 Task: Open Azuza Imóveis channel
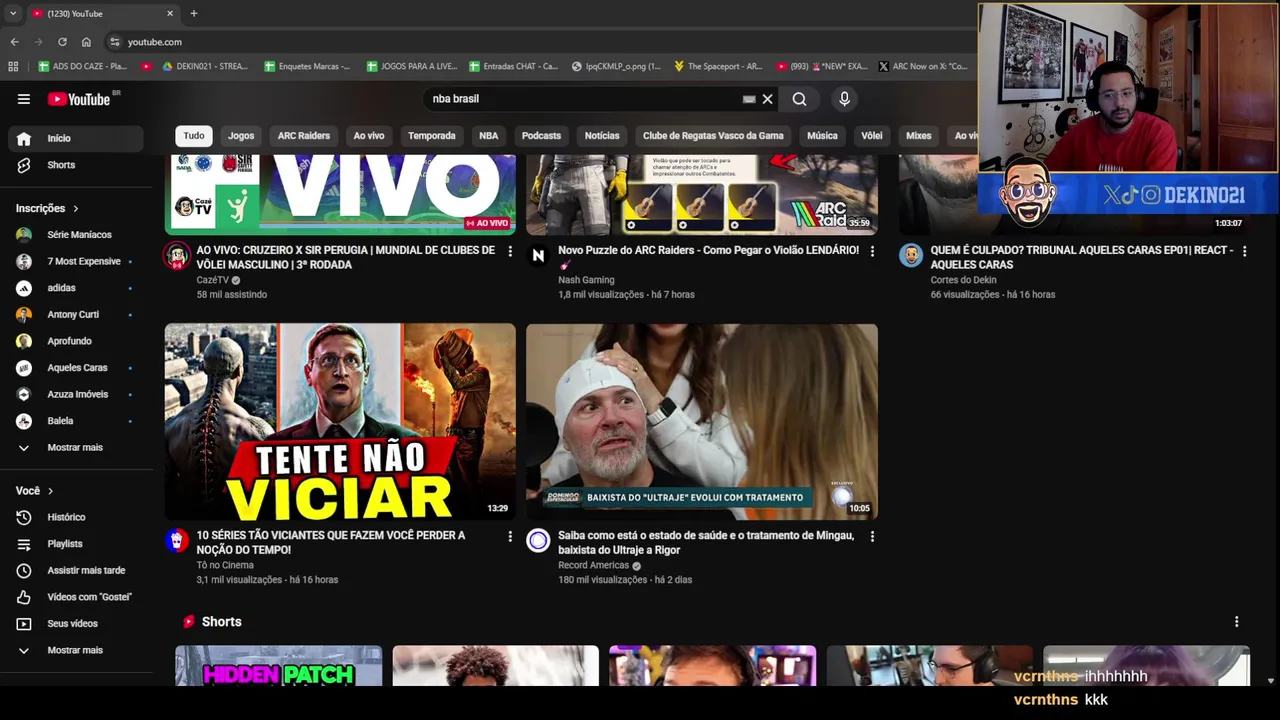75,394
